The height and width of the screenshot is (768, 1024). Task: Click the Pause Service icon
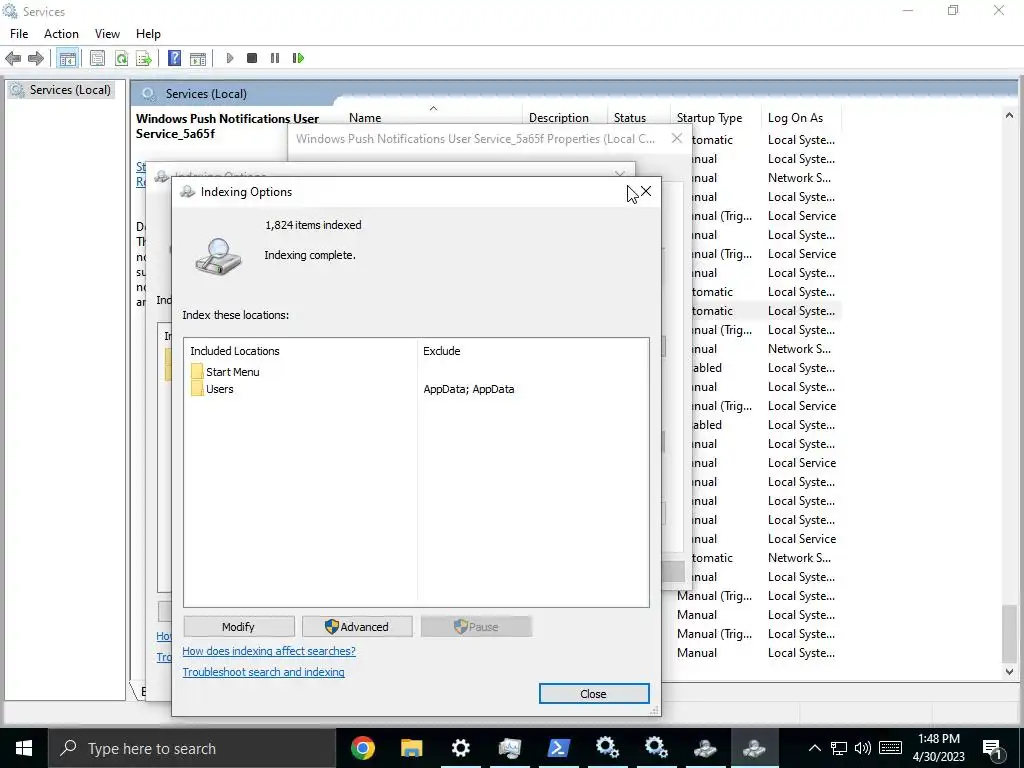pos(275,58)
